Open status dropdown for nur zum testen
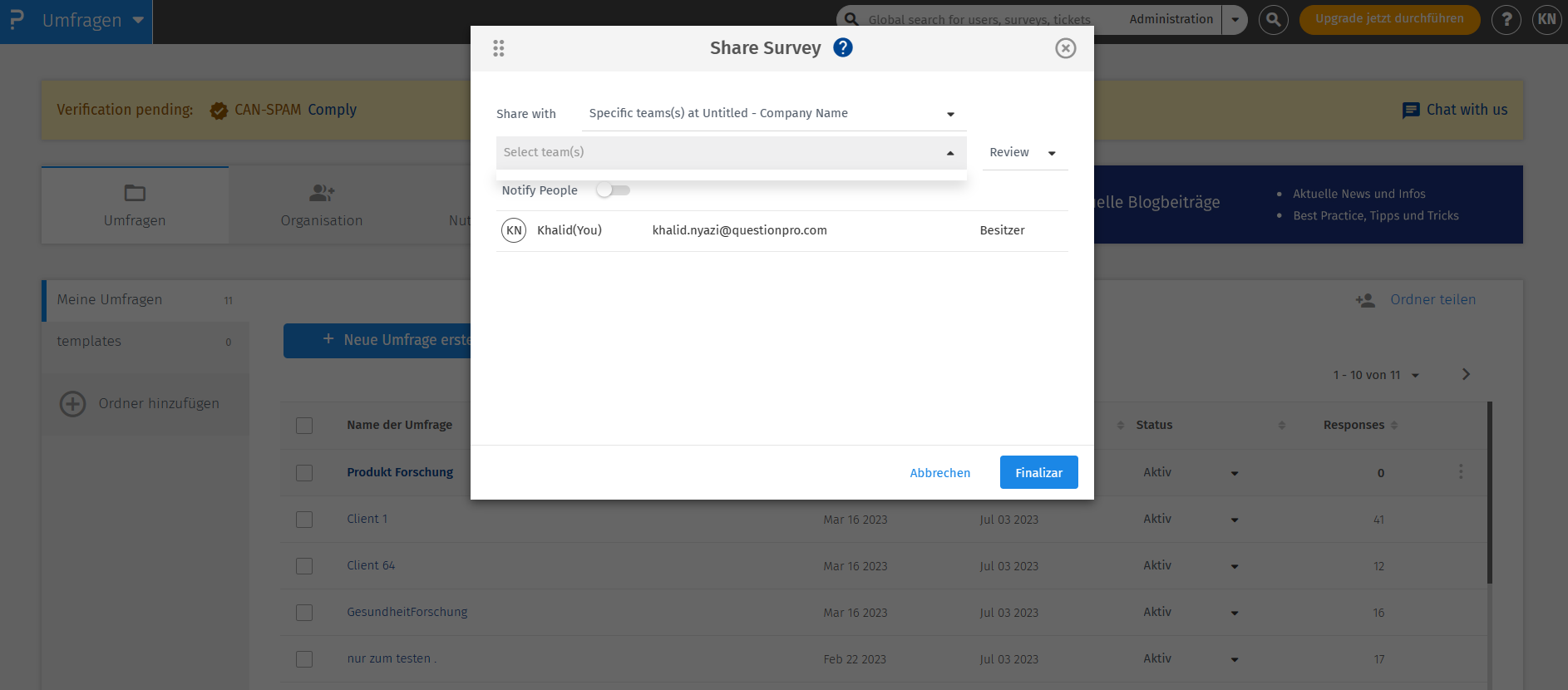This screenshot has height=690, width=1568. pyautogui.click(x=1235, y=659)
